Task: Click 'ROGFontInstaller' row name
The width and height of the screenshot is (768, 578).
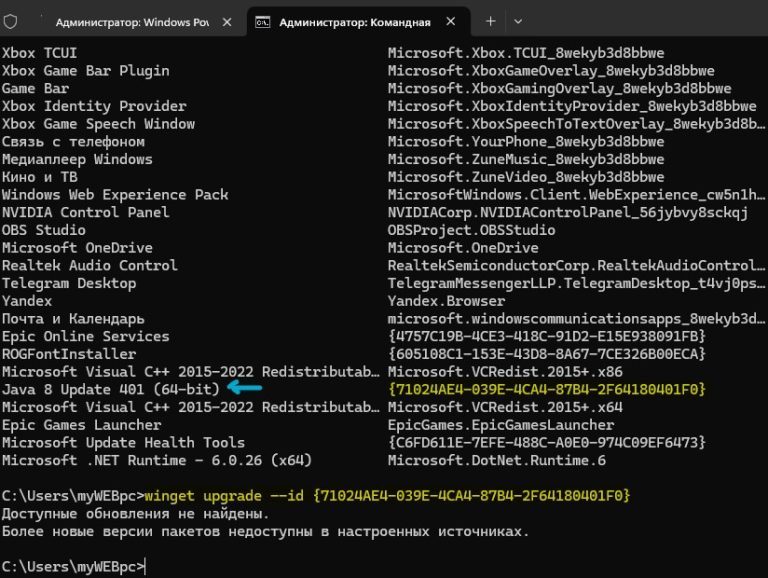Action: [x=69, y=354]
